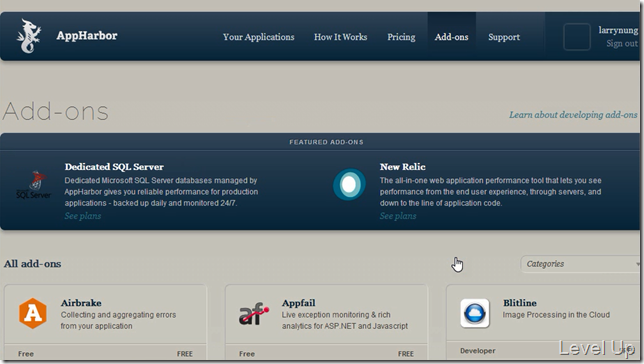This screenshot has width=644, height=364.
Task: Select Appfail Free plan row
Action: click(326, 353)
